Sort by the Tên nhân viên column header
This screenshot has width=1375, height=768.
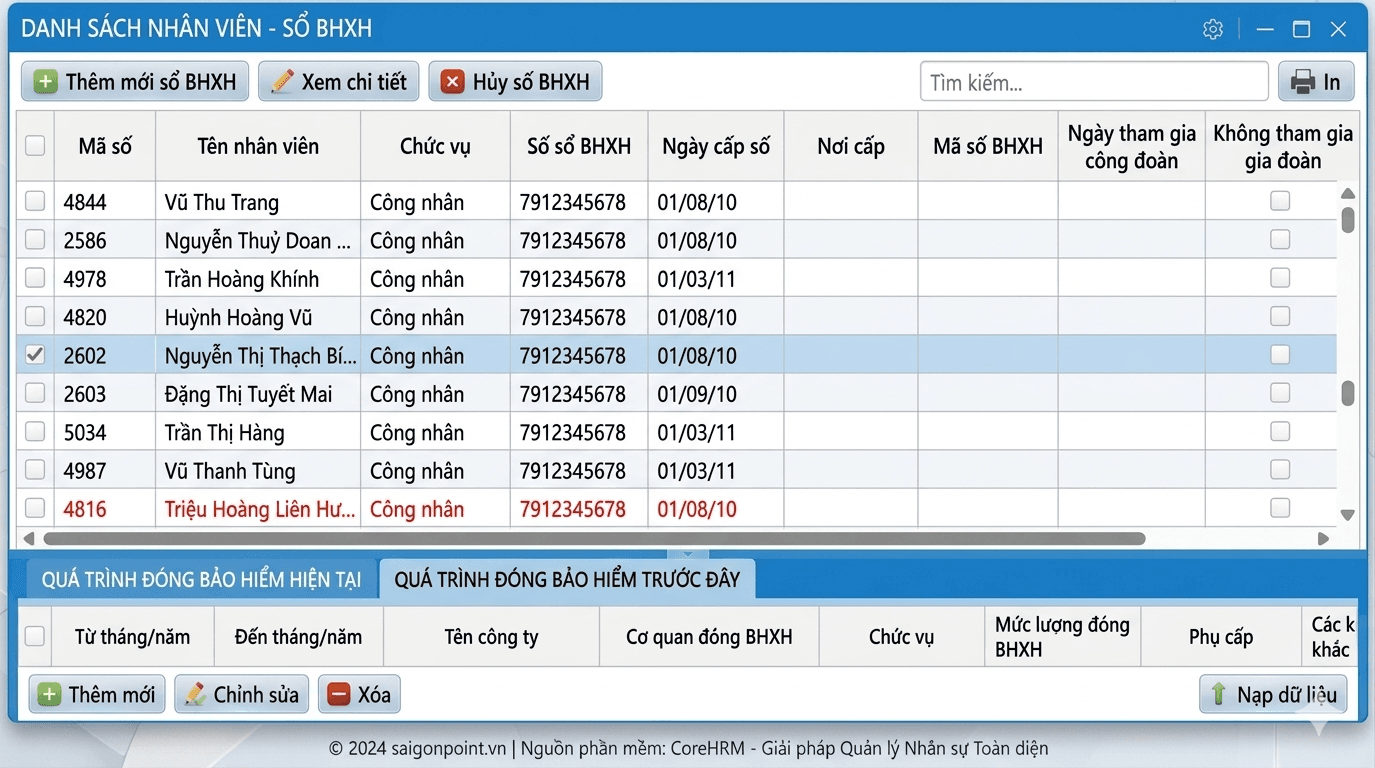257,146
